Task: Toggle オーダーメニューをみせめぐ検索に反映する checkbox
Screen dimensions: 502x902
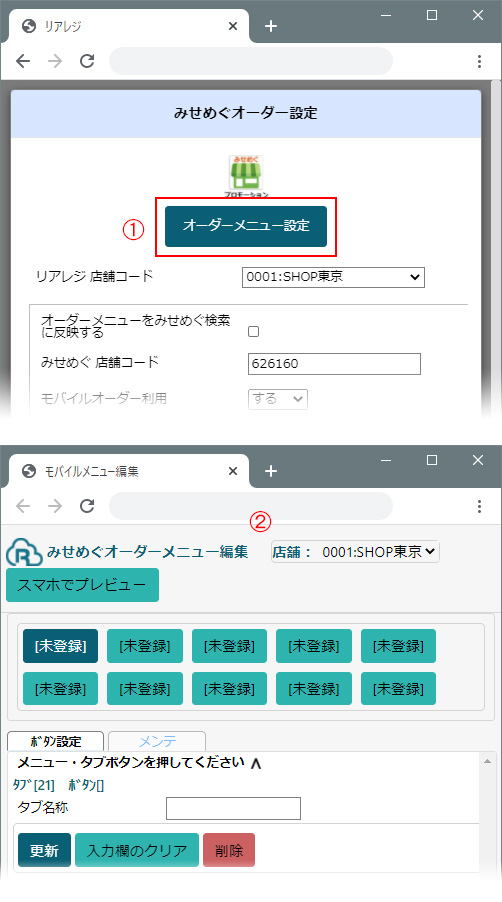Action: click(253, 331)
